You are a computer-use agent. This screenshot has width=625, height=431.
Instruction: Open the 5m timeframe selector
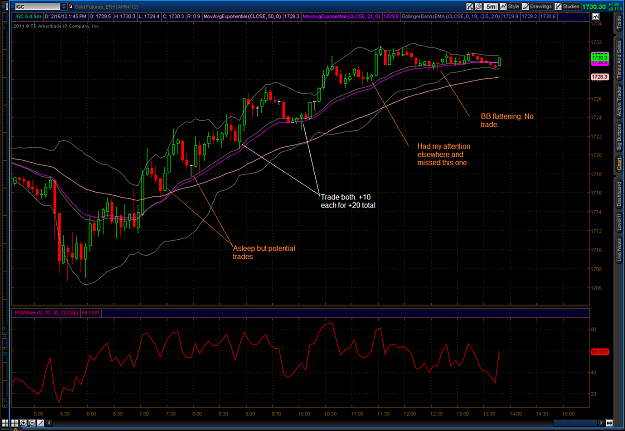pos(491,6)
